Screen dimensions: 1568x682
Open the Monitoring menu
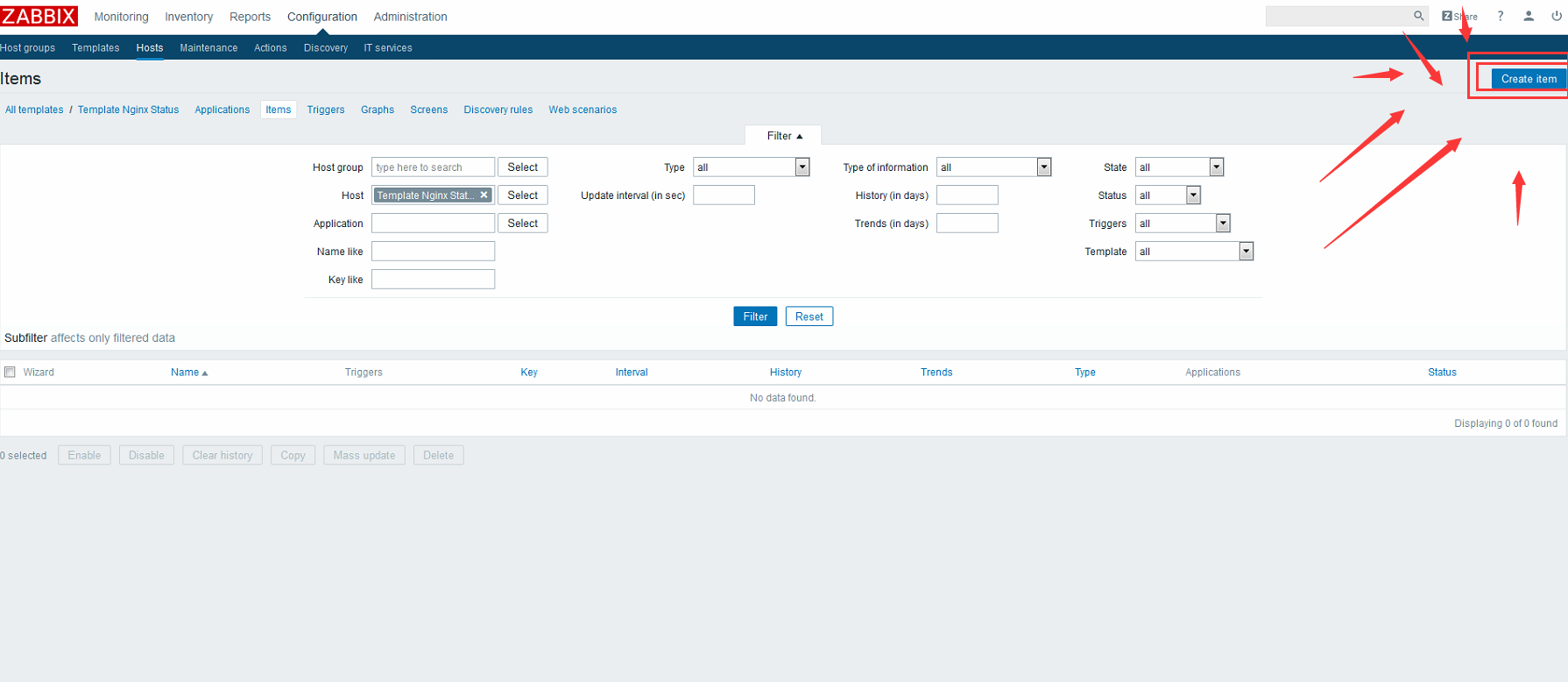(x=121, y=17)
